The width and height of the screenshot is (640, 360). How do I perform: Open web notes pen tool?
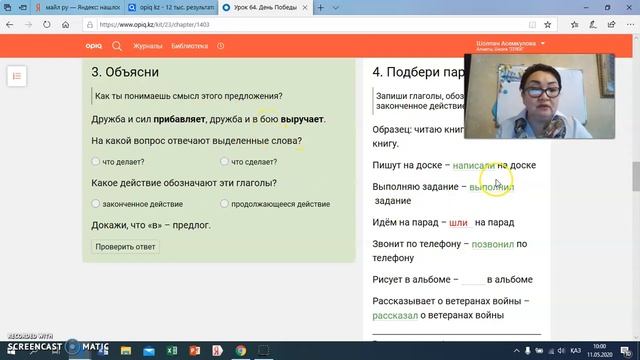(593, 25)
